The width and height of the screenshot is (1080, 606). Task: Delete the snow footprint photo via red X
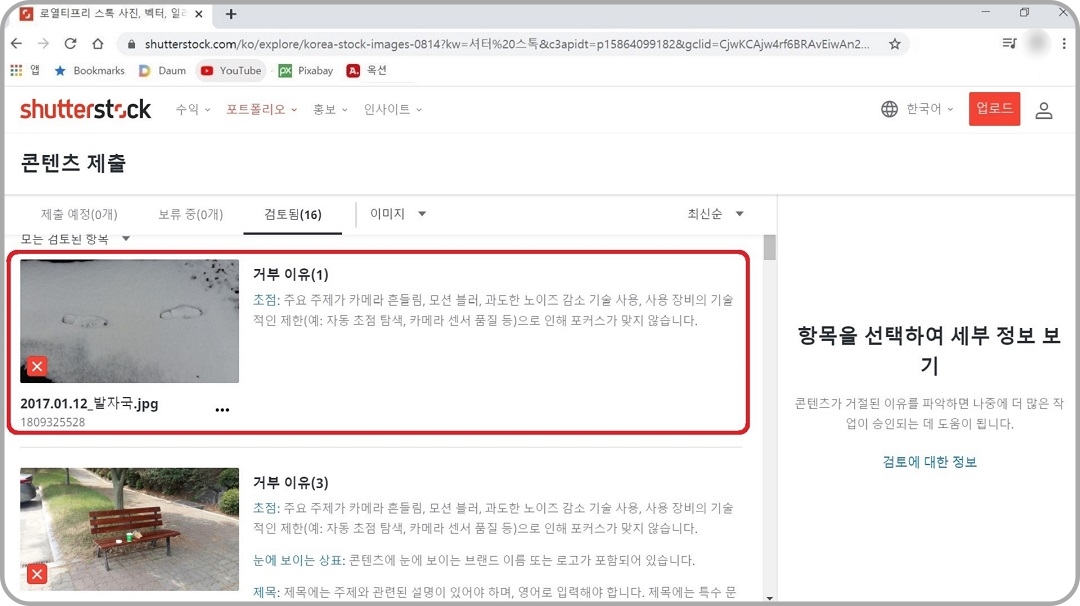[x=37, y=366]
